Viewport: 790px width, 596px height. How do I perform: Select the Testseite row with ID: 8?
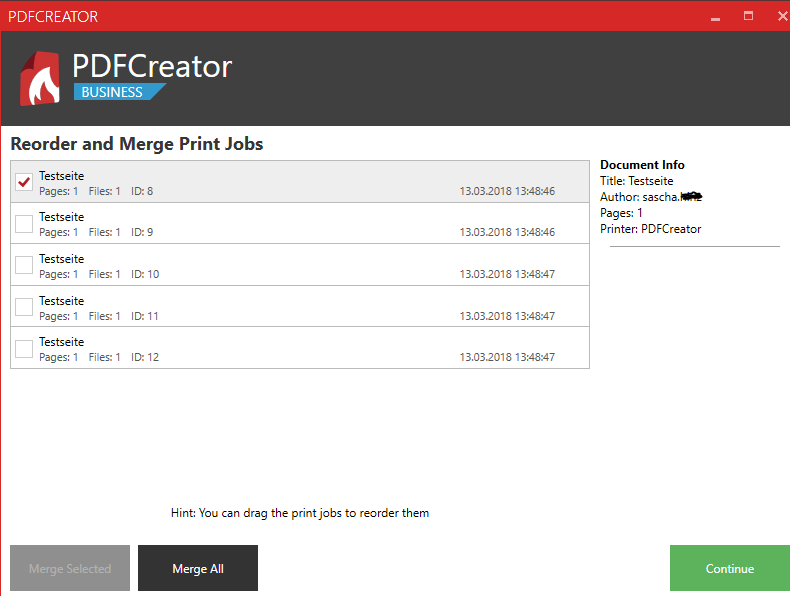pos(300,182)
